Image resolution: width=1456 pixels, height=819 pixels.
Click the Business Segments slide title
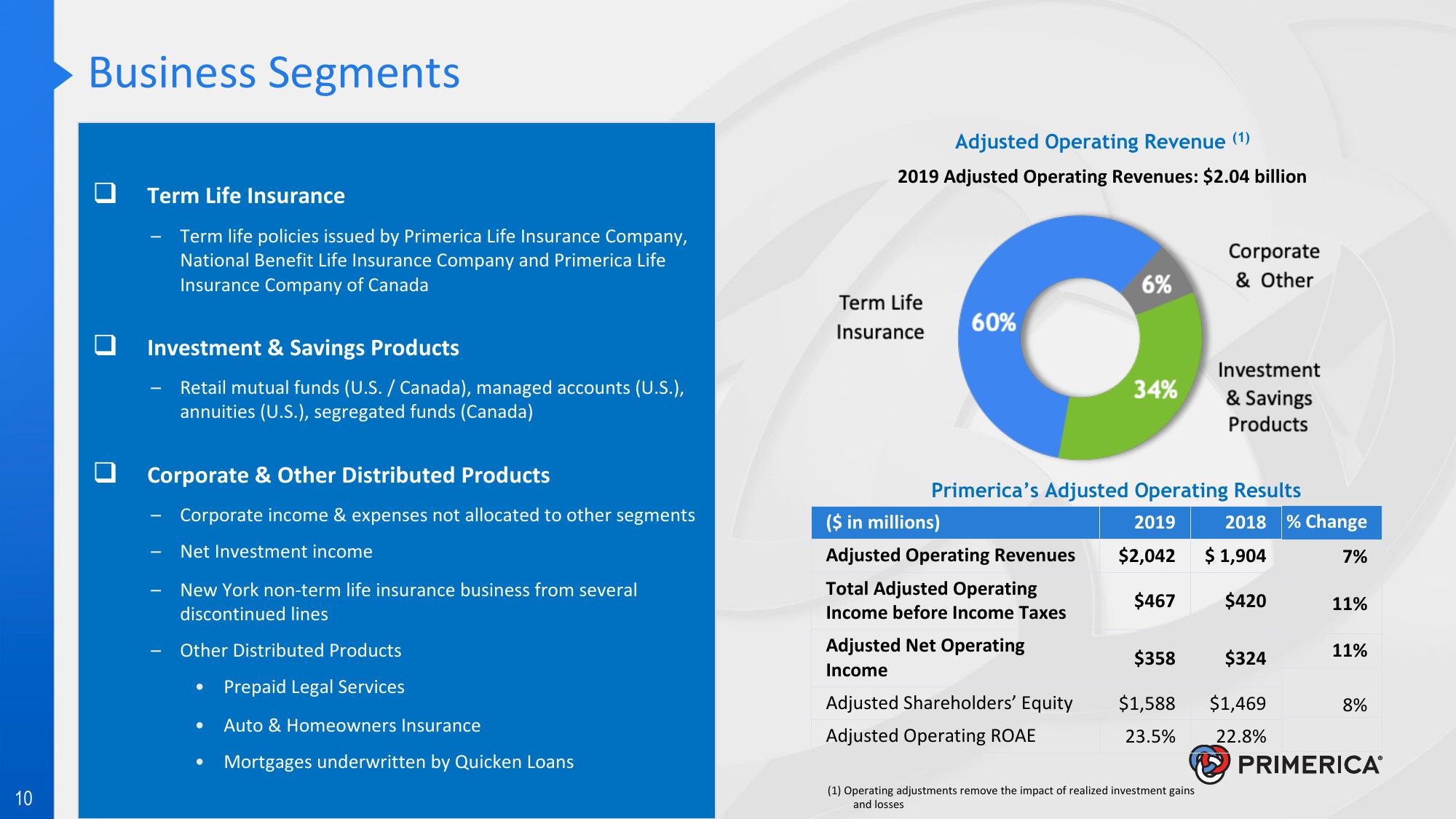click(x=274, y=73)
